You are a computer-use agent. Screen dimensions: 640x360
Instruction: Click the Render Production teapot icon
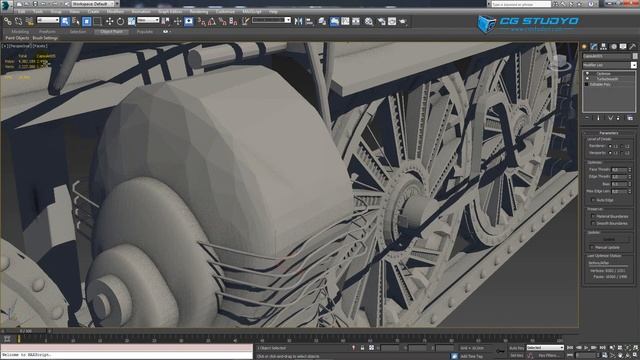403,21
